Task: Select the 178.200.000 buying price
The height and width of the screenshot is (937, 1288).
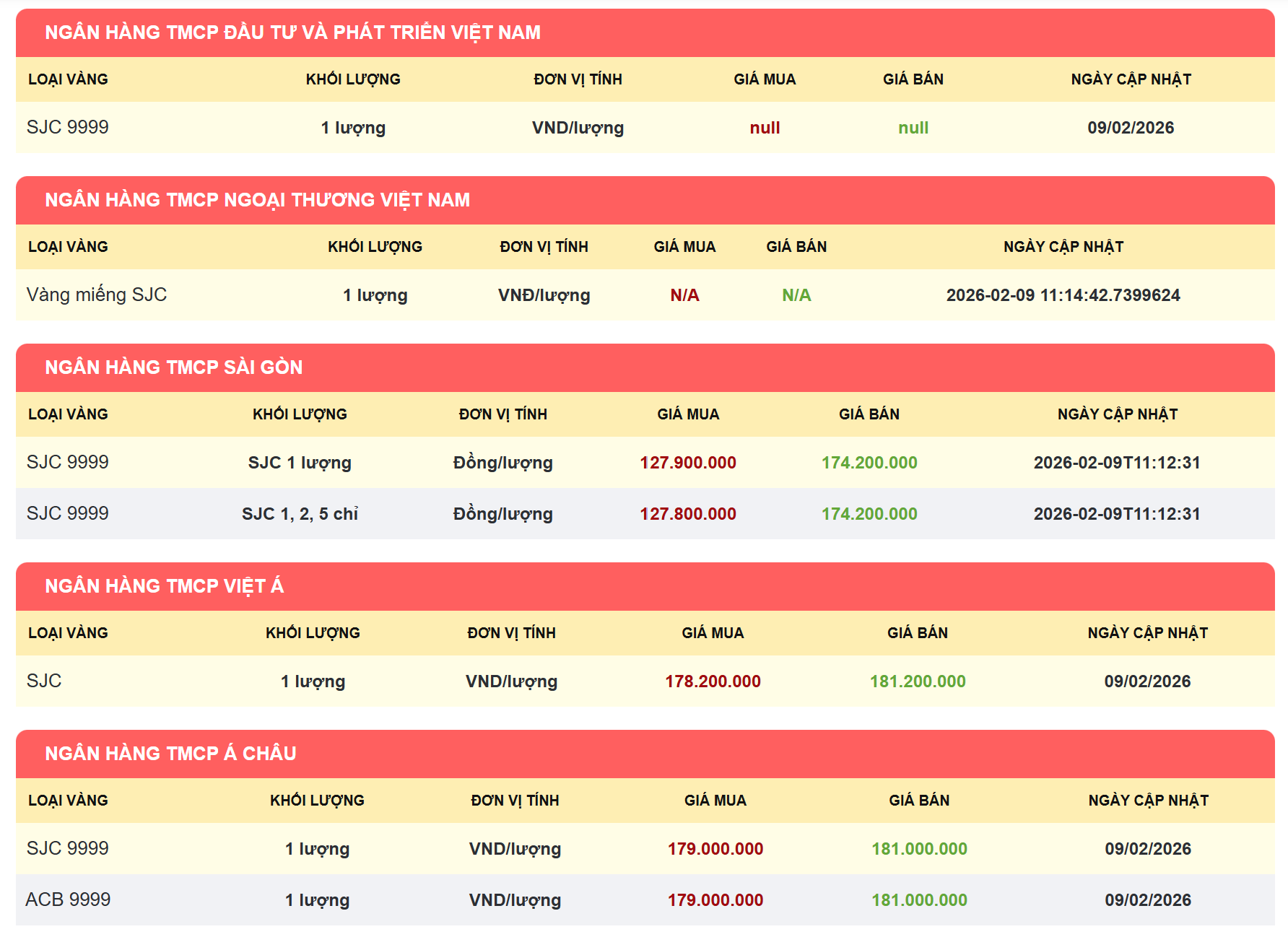Action: pos(713,681)
